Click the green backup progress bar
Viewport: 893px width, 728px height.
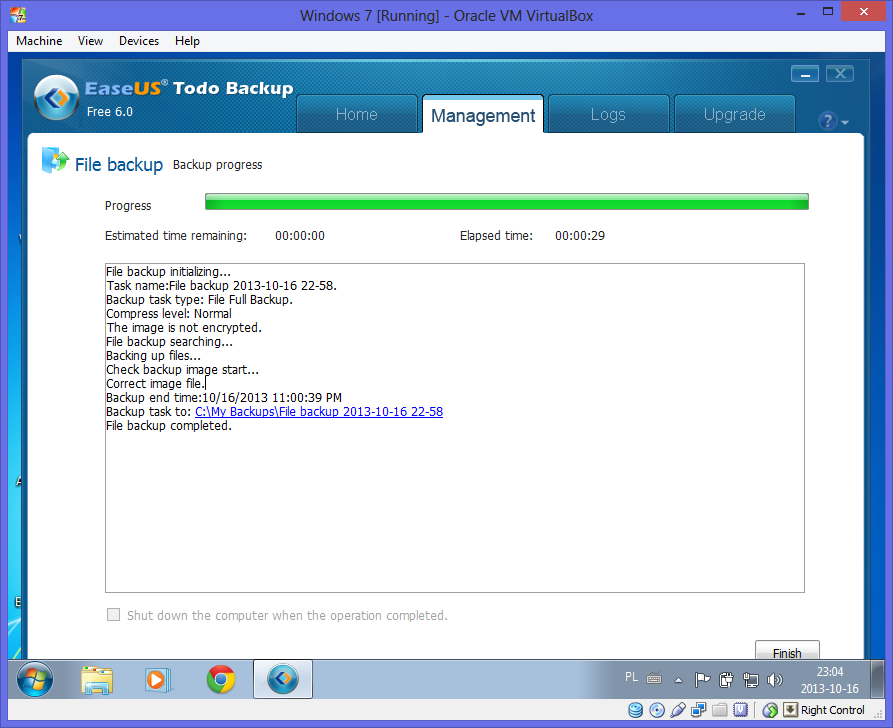(507, 202)
